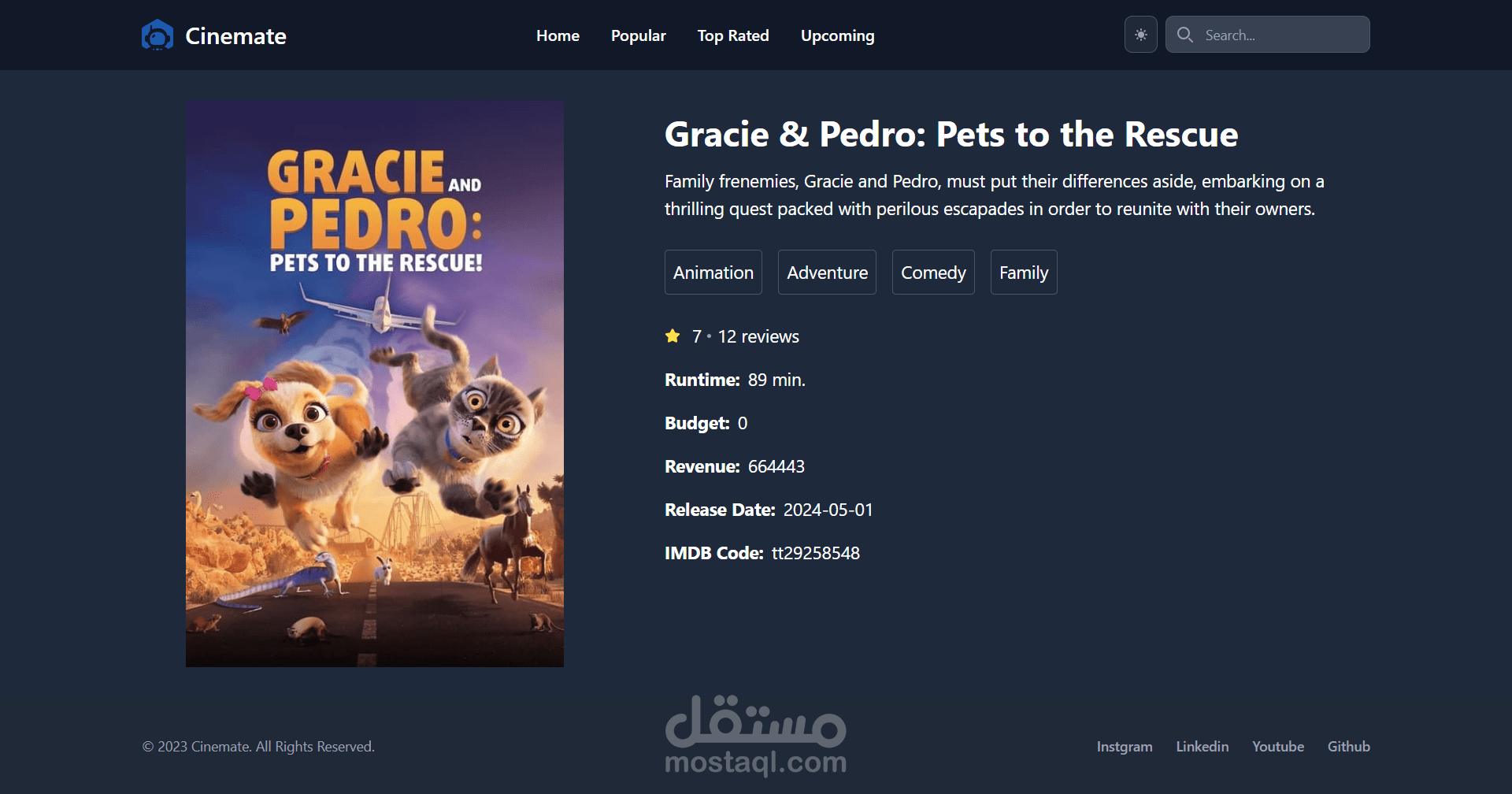This screenshot has width=1512, height=794.
Task: Open the Github footer link
Action: (1349, 747)
